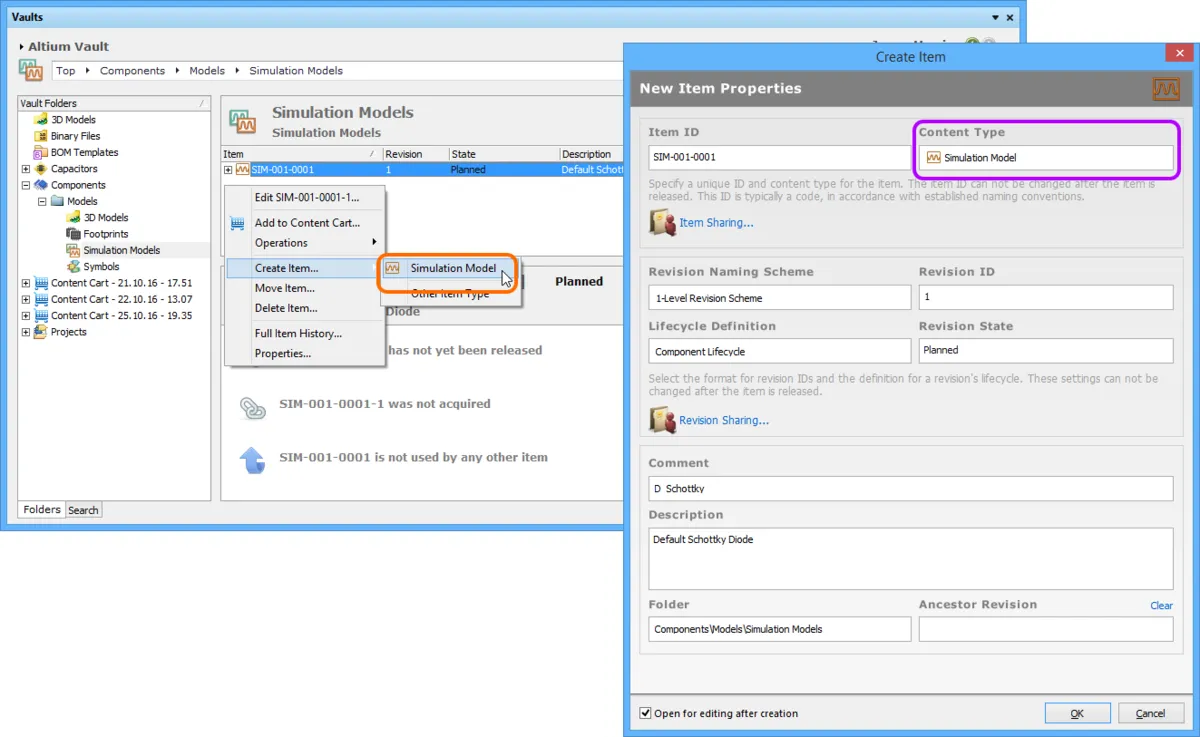Open the Operations submenu
The width and height of the screenshot is (1200, 737).
pyautogui.click(x=305, y=243)
